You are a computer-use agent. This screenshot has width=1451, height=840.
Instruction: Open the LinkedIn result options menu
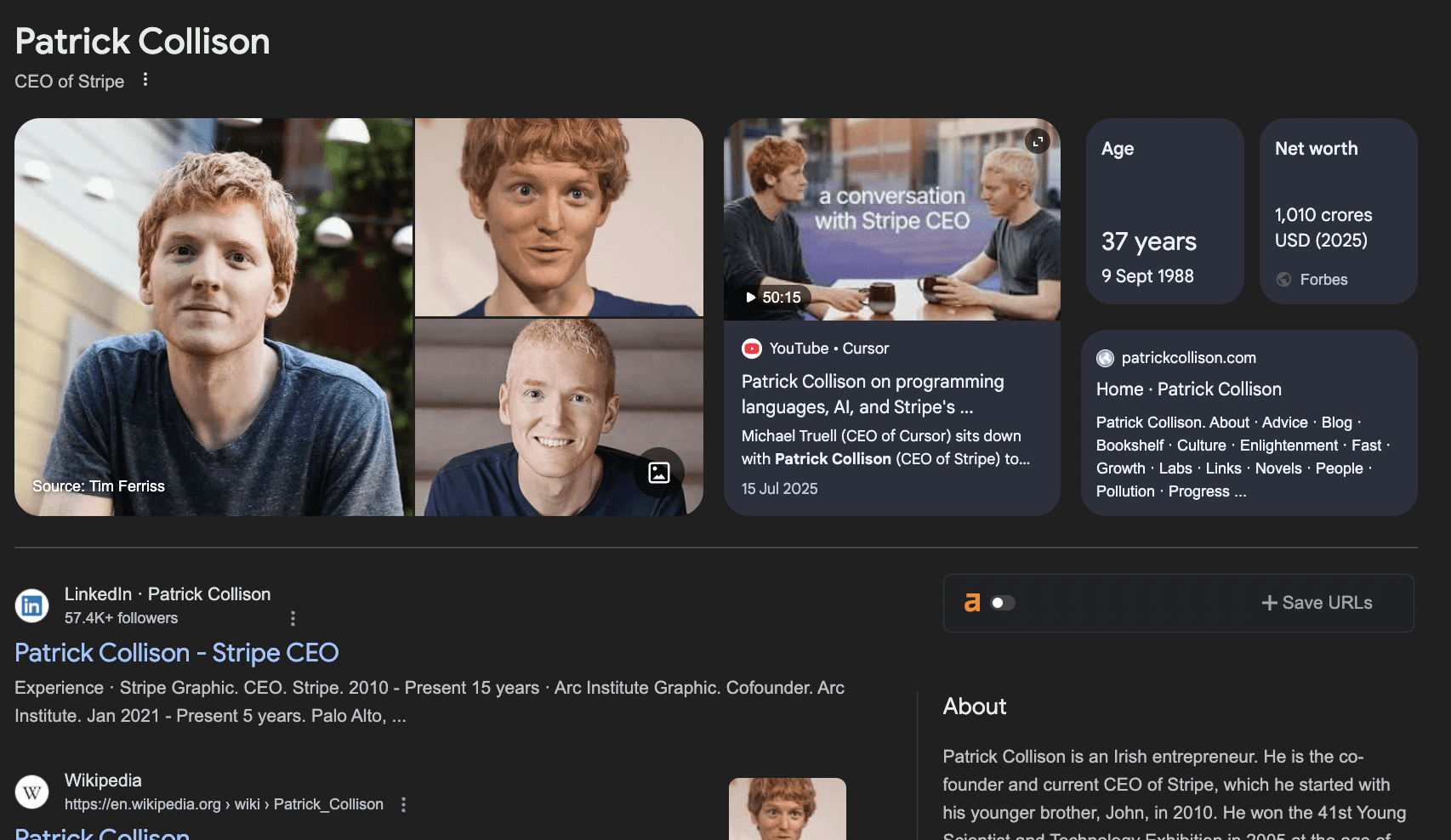(293, 618)
